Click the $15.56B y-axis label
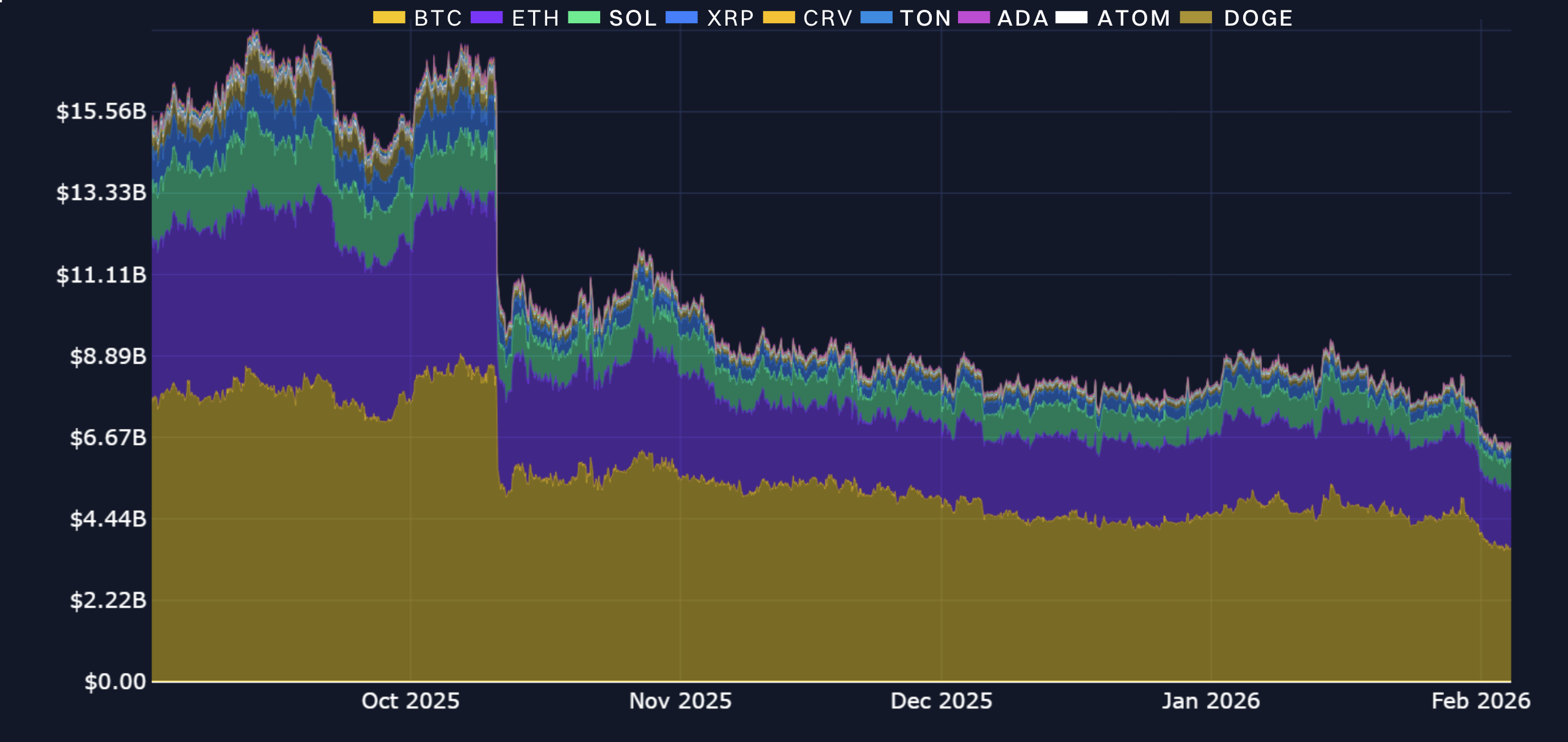Viewport: 1568px width, 742px height. tap(101, 112)
